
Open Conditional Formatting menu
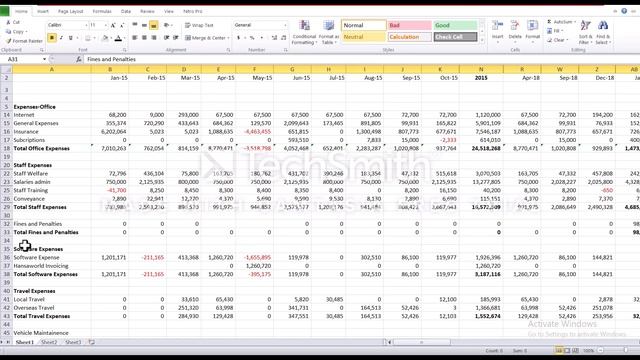coord(304,32)
